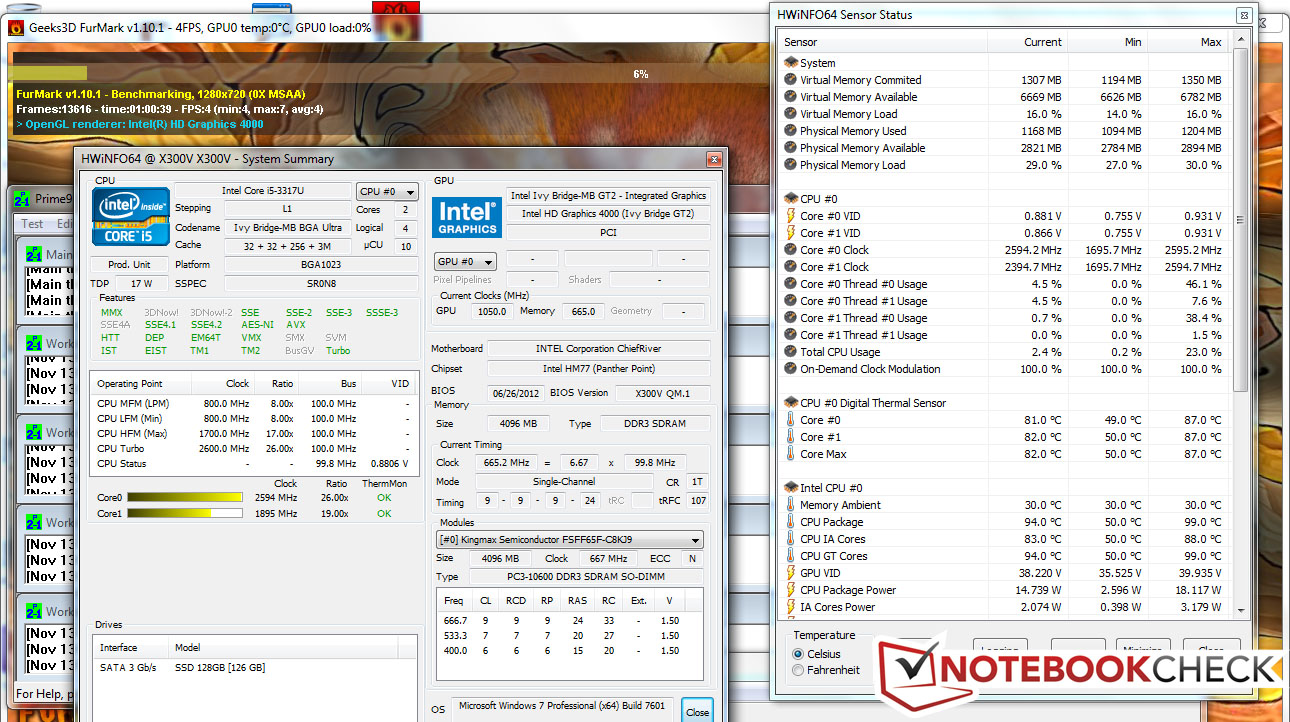Click the chip icon beside the System group

click(x=791, y=63)
